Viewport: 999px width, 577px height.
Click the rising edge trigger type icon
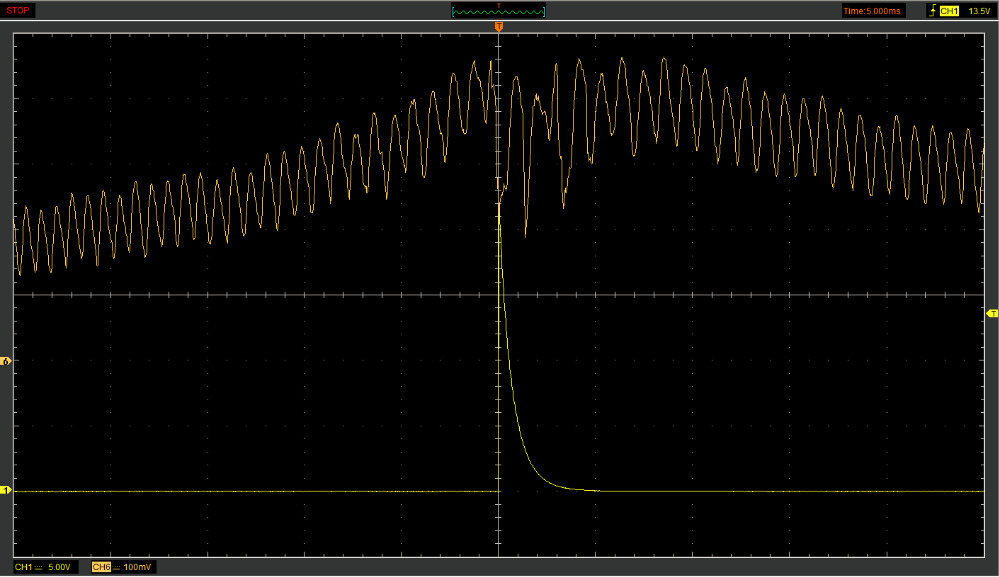(933, 11)
